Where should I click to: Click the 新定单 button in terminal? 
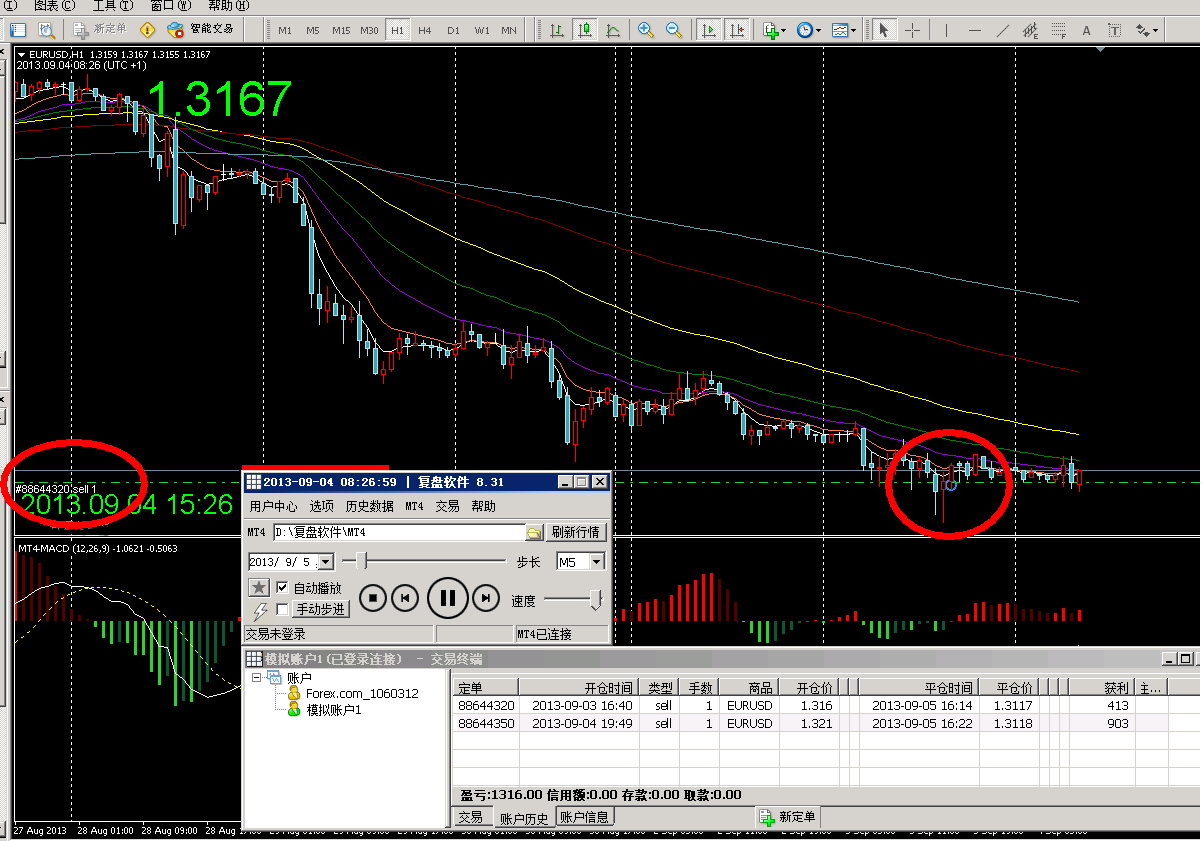[788, 817]
